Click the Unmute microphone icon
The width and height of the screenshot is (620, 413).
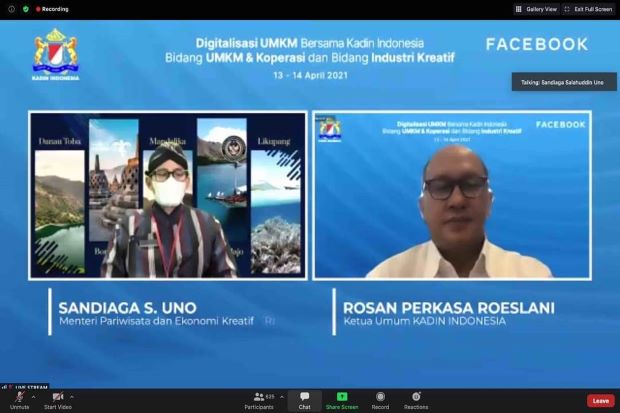coord(19,396)
